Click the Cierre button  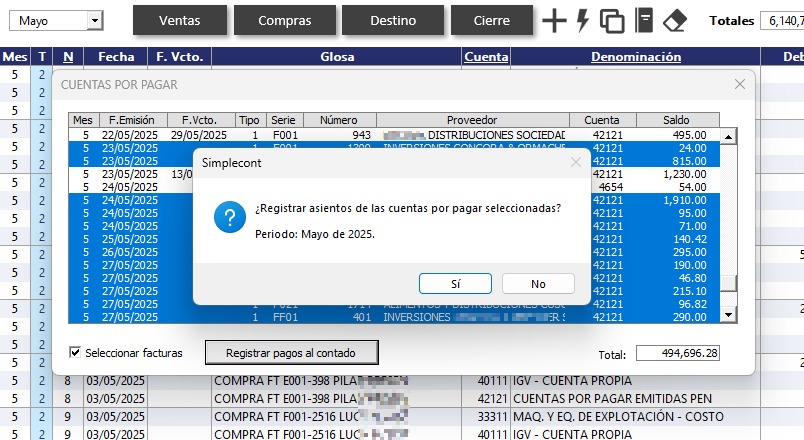(x=492, y=21)
